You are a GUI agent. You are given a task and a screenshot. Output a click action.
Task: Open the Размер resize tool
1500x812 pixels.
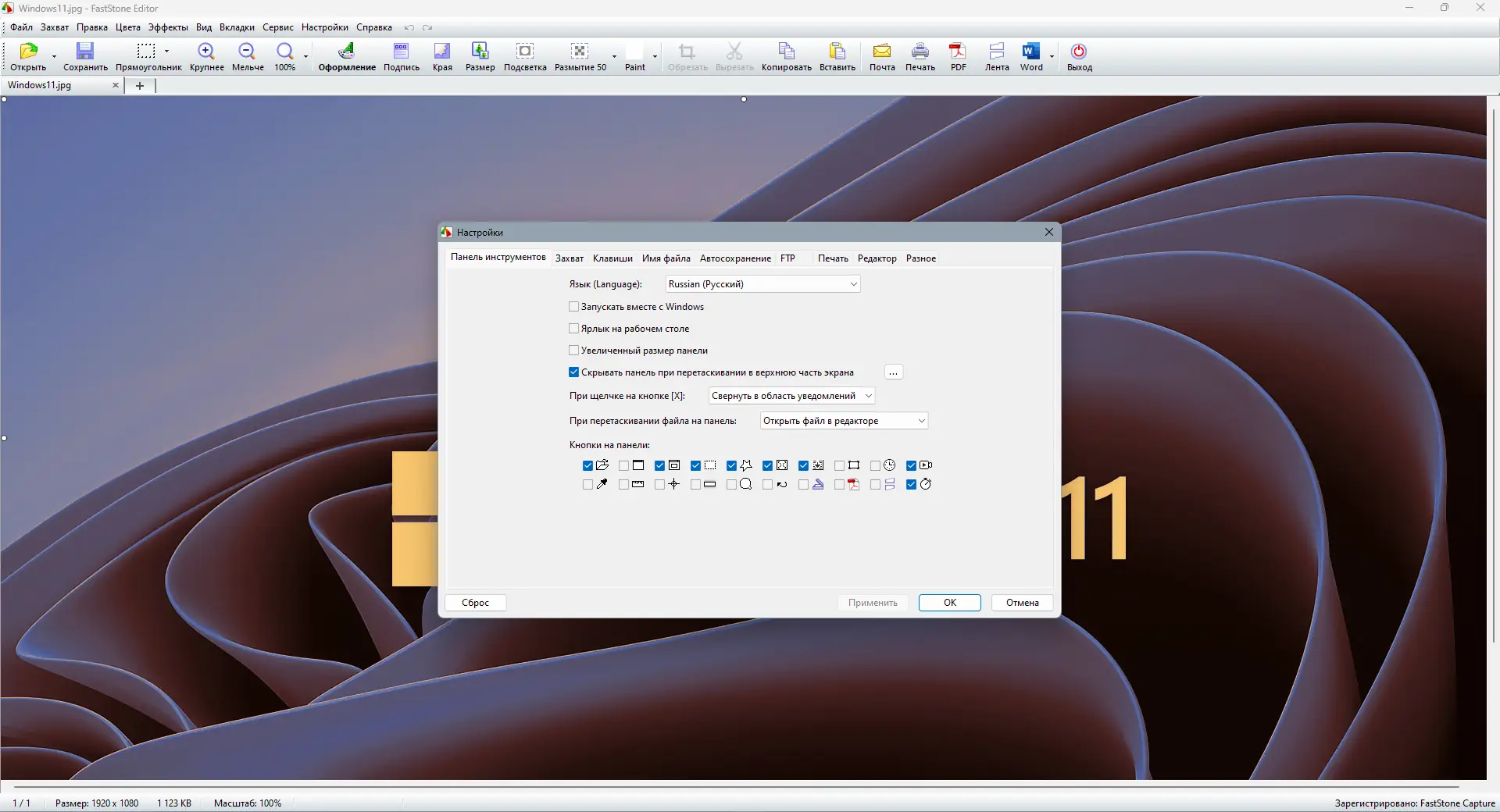coord(480,56)
